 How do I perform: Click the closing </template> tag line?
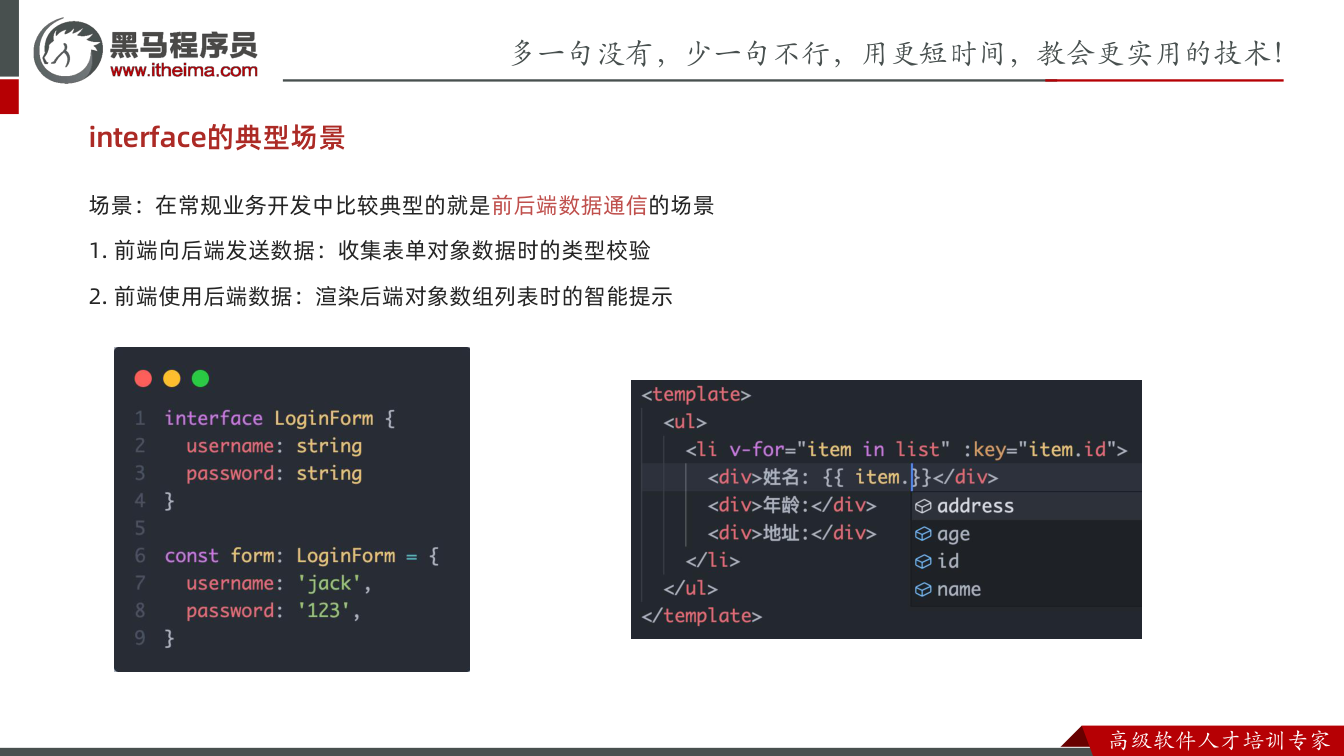click(x=701, y=615)
